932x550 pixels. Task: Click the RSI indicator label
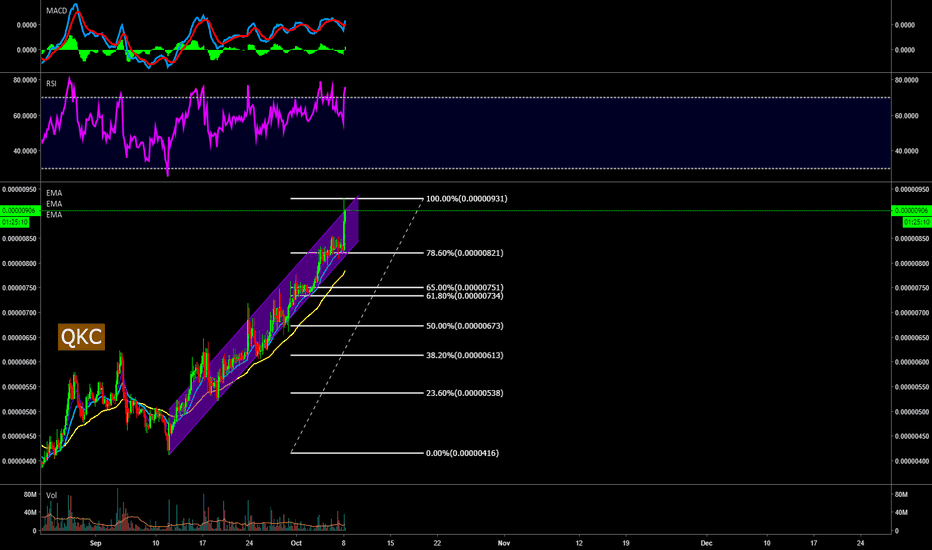coord(51,84)
